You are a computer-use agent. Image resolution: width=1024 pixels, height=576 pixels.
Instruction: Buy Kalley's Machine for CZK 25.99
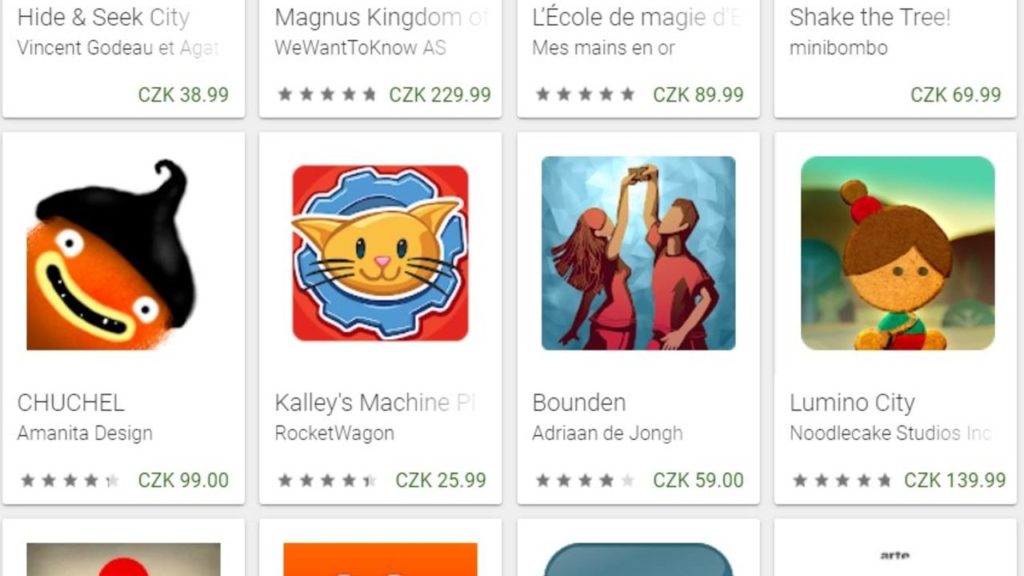pos(441,480)
